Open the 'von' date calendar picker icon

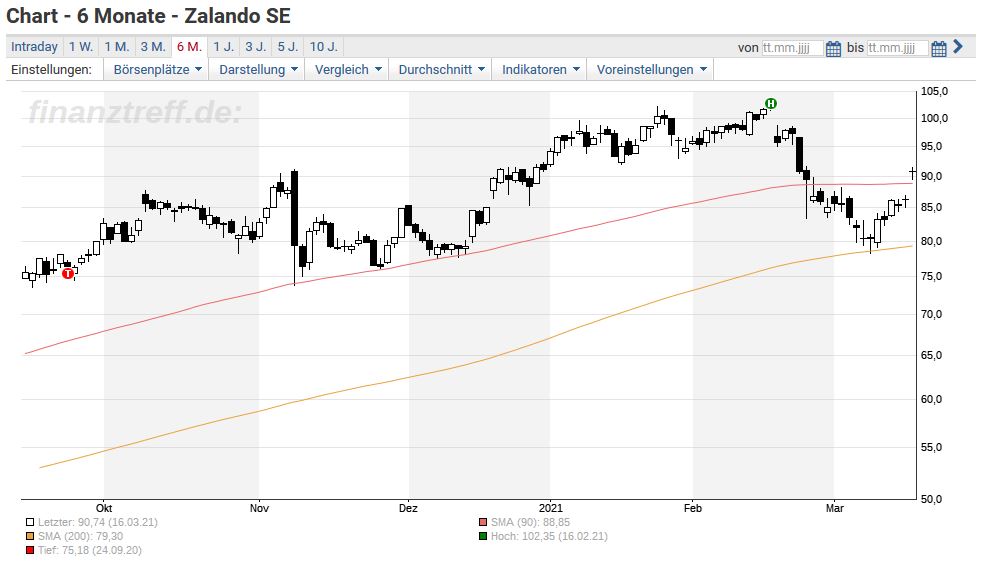(x=833, y=48)
